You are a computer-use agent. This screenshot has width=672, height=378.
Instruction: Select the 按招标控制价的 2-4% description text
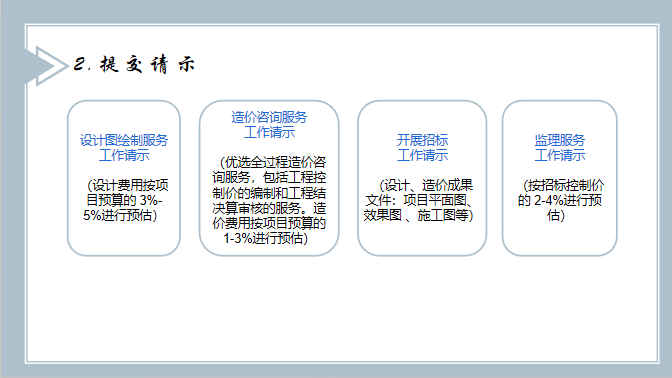[x=560, y=200]
